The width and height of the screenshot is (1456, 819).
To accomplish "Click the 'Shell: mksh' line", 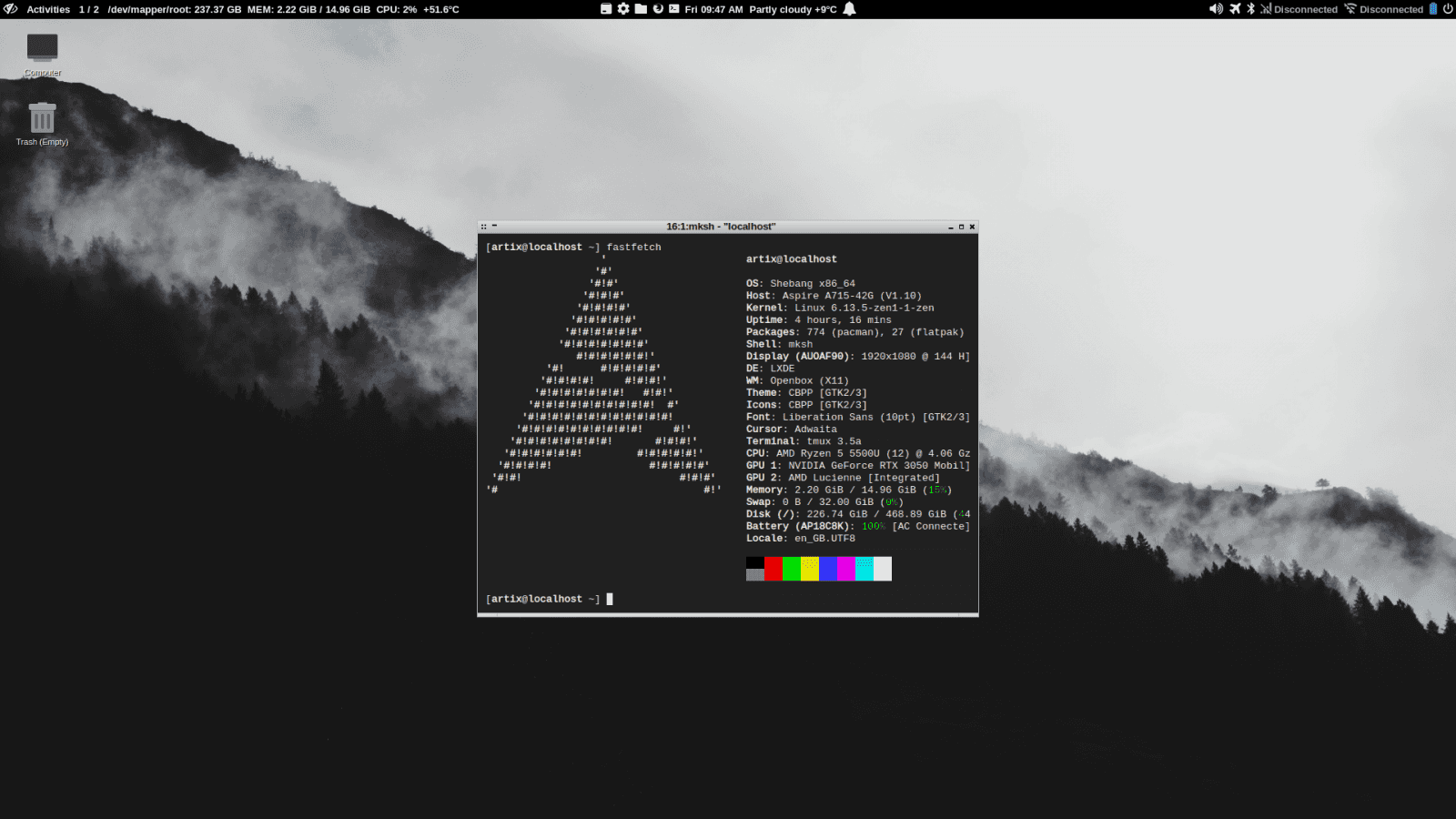I will click(x=780, y=344).
